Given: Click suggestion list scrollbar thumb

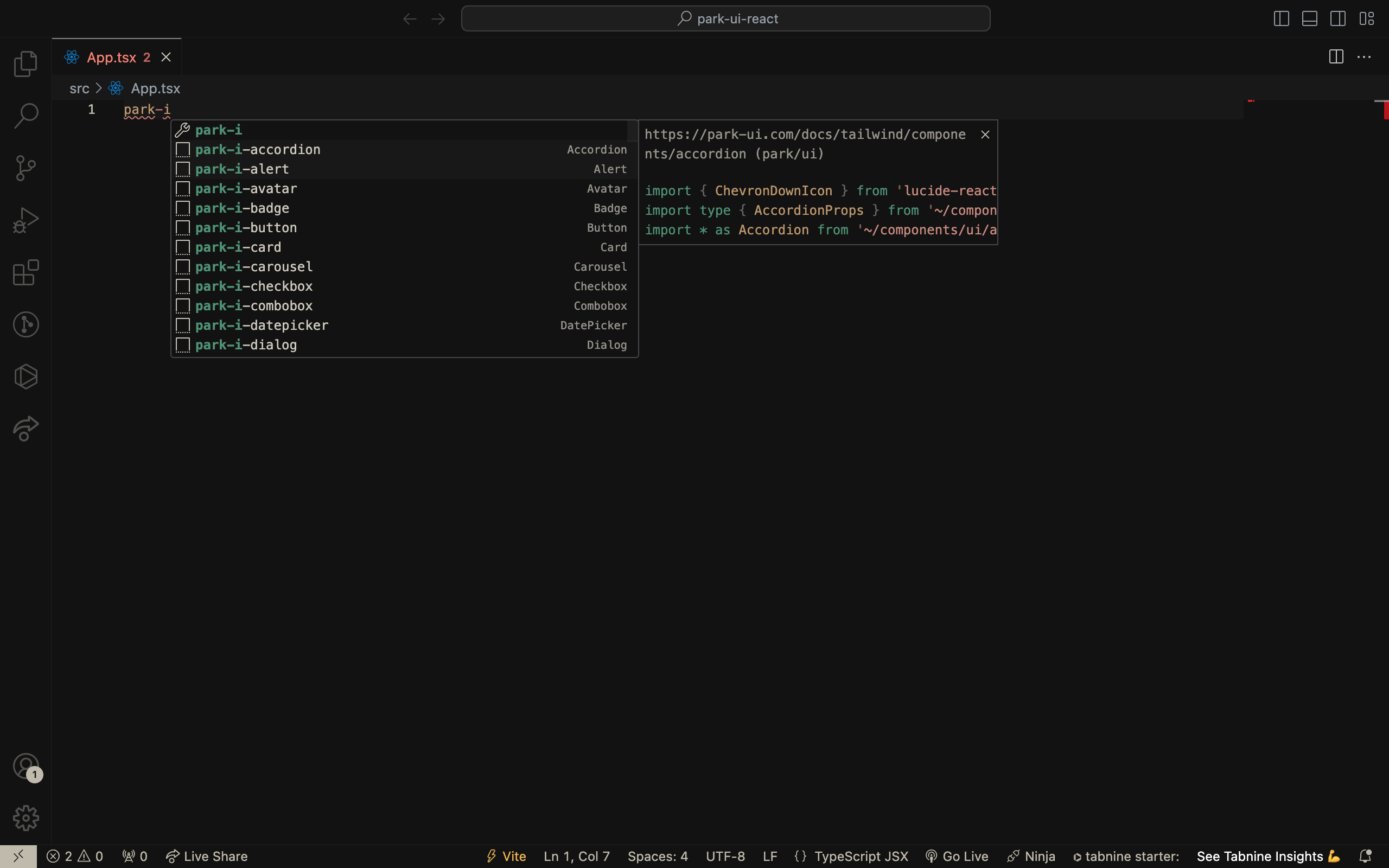Looking at the screenshot, I should coord(632,131).
